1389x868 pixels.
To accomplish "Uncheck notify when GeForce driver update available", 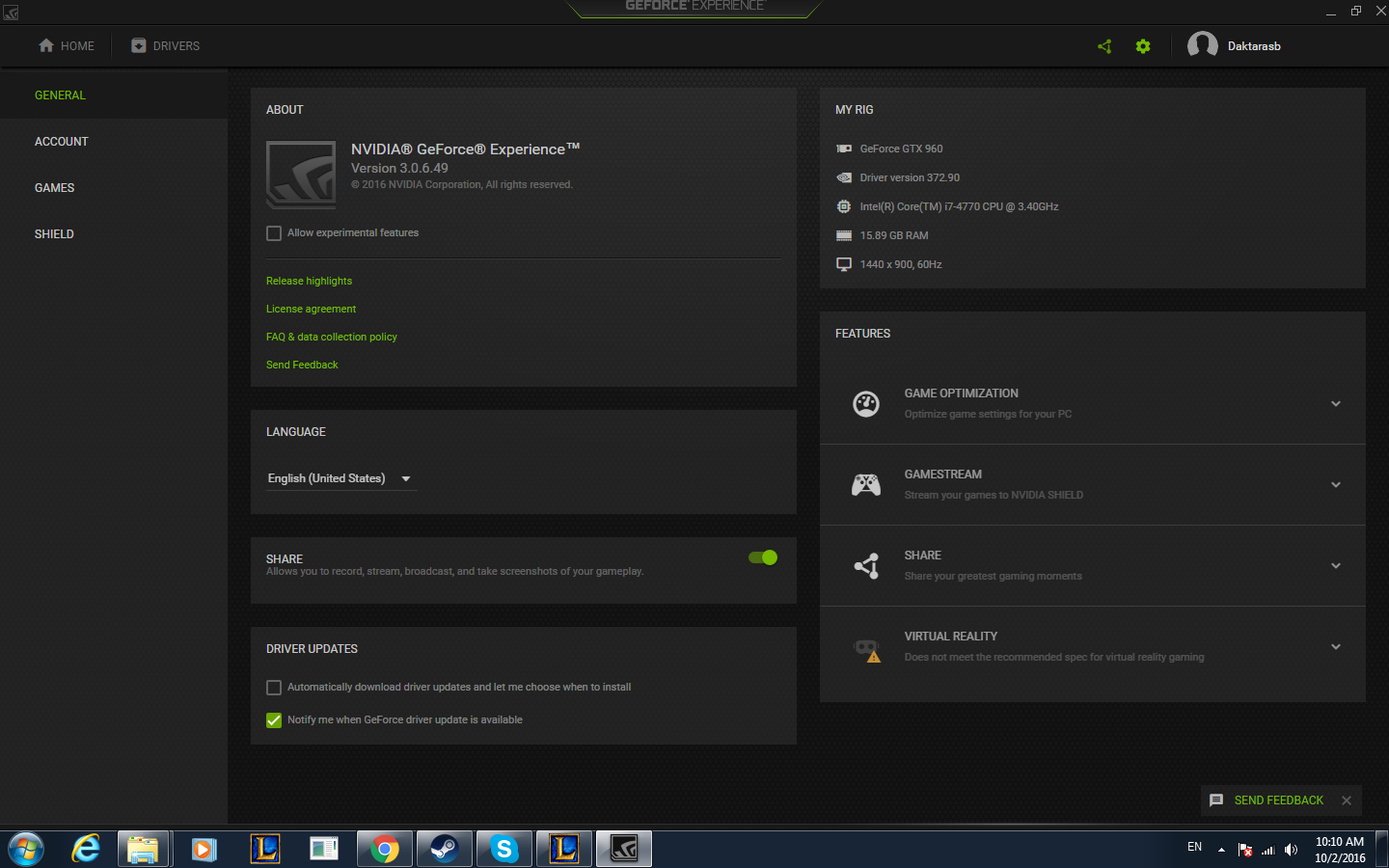I will [x=274, y=720].
